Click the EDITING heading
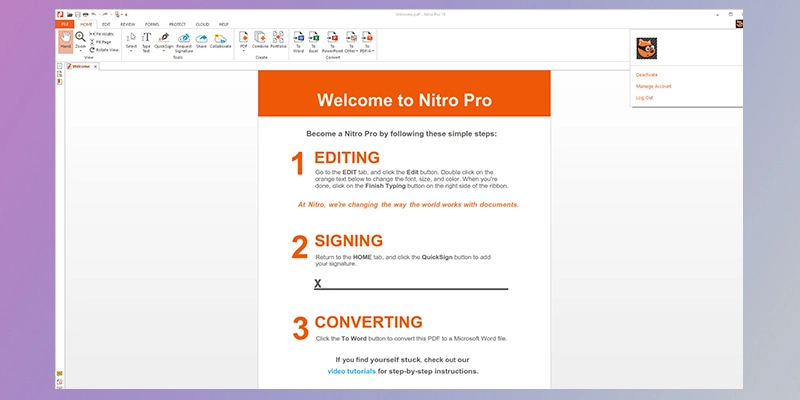Viewport: 800px width, 400px height. [347, 158]
